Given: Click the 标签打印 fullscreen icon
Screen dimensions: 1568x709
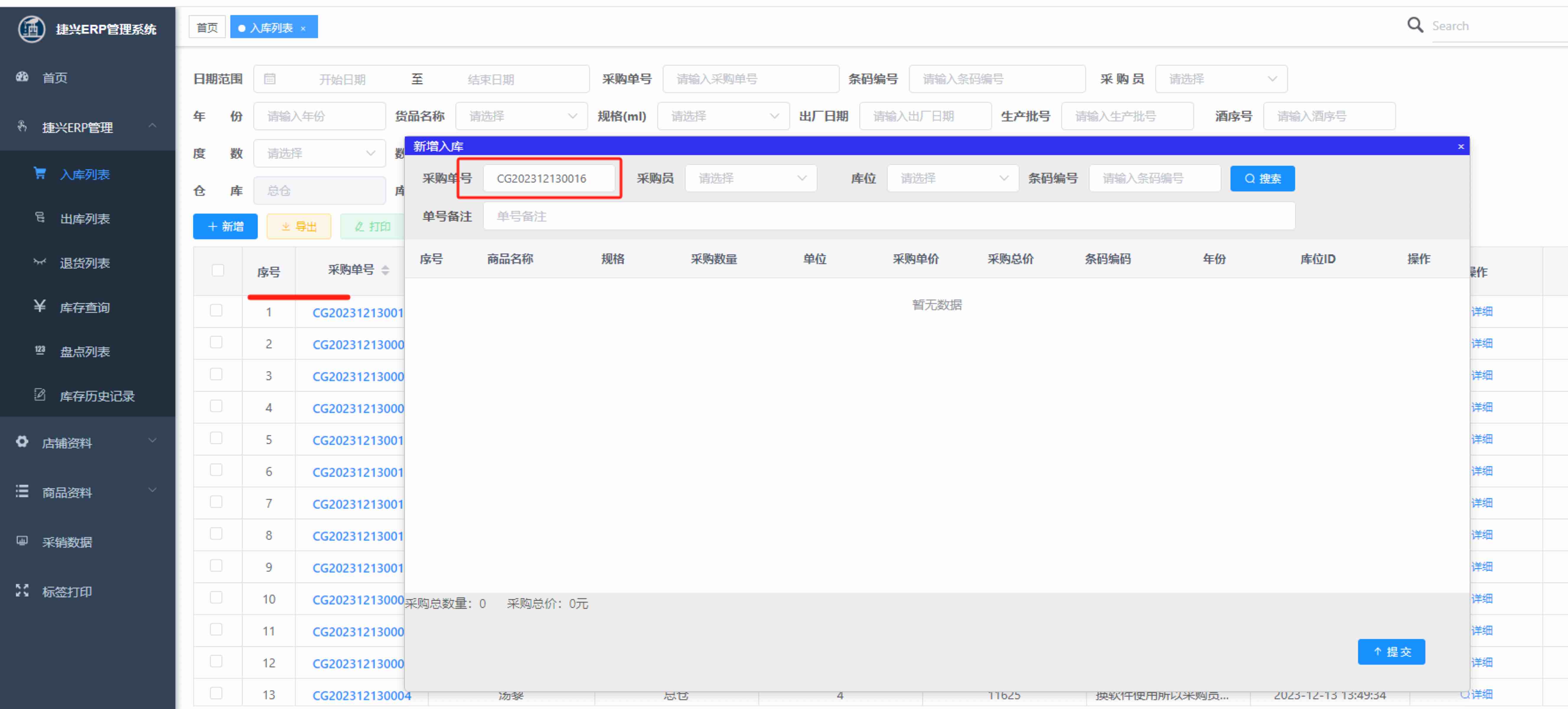Looking at the screenshot, I should point(22,590).
